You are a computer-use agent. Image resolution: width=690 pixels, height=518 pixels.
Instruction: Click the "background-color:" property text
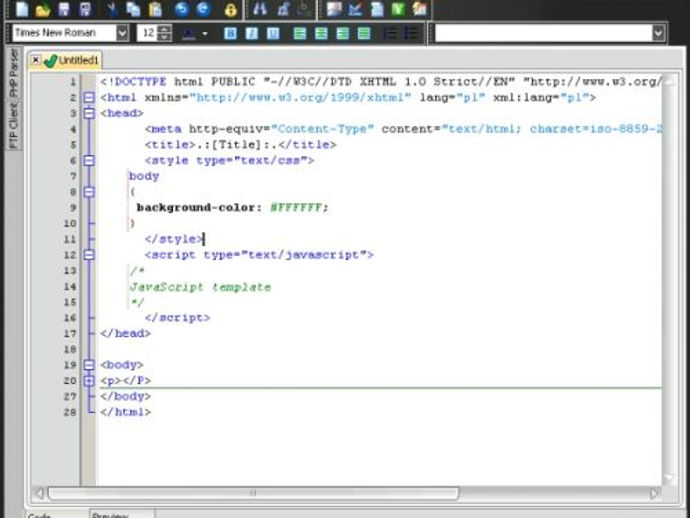coord(199,208)
